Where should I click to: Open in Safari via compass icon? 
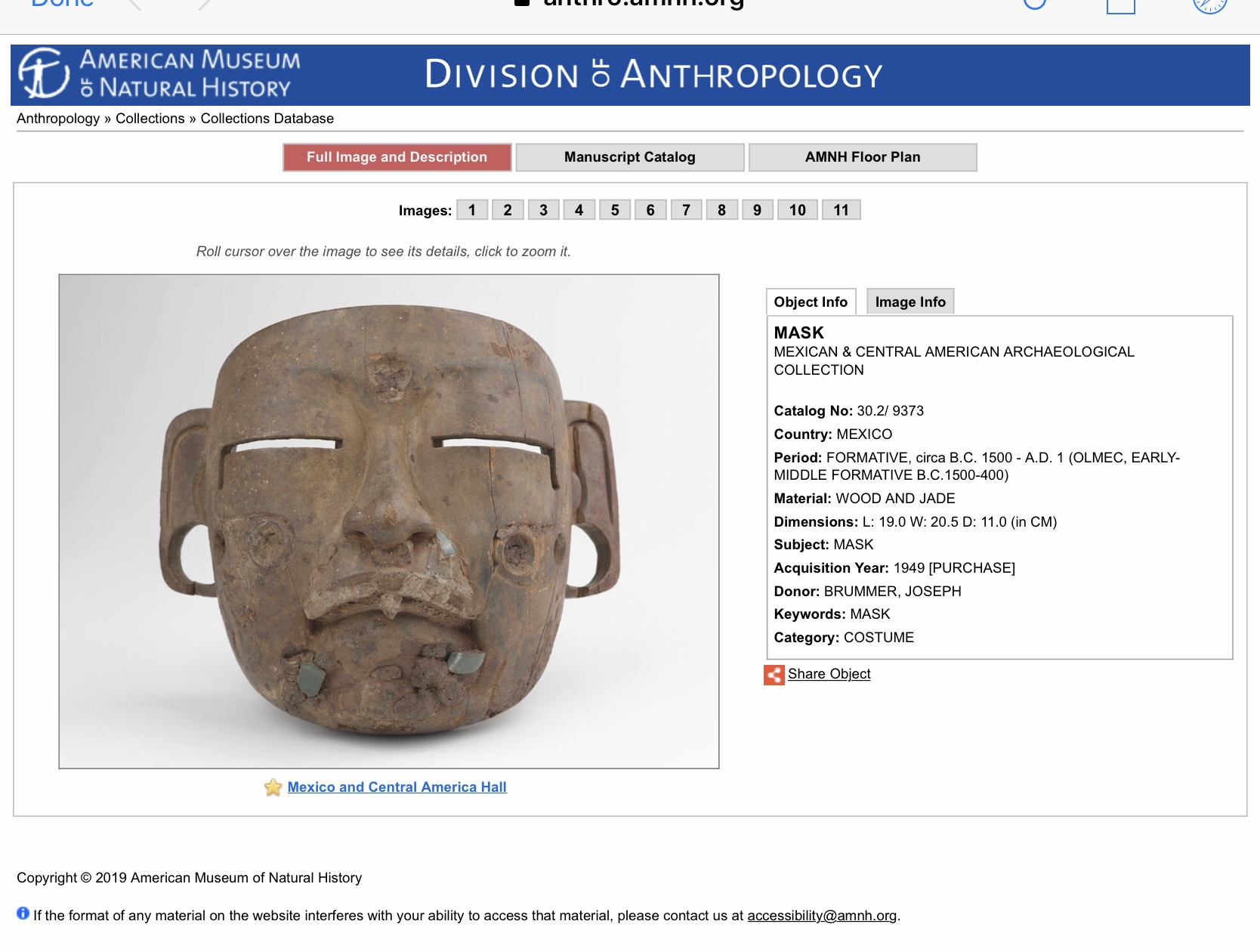(1209, 5)
